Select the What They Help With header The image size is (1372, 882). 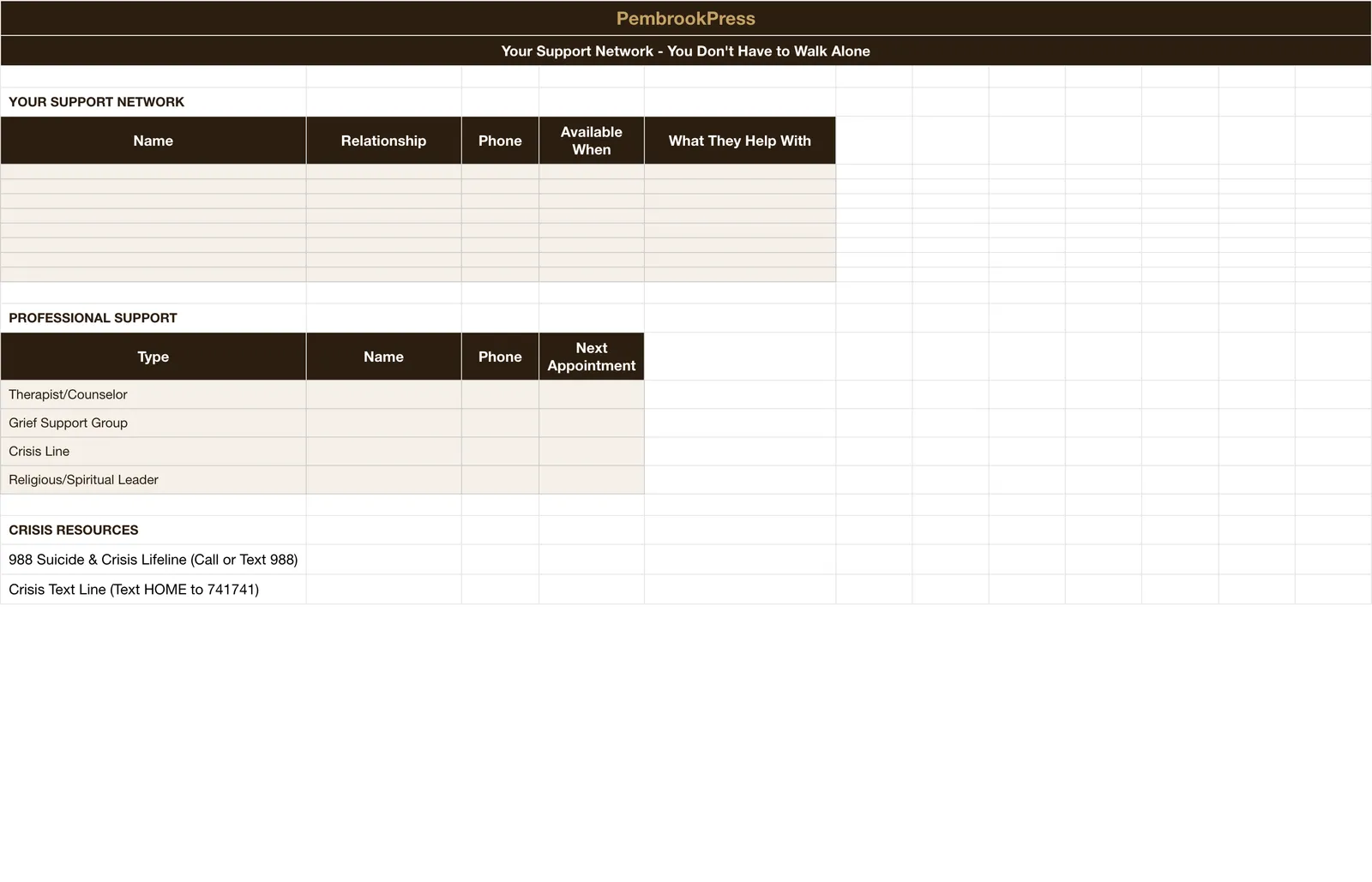(x=740, y=141)
